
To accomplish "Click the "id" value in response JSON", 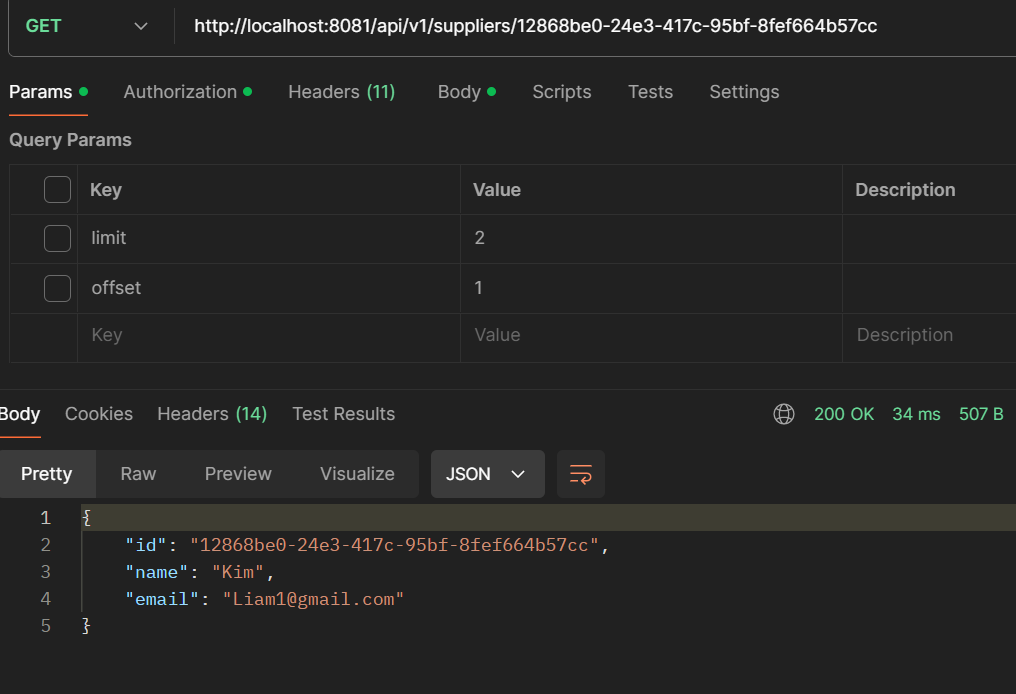I will tap(394, 545).
